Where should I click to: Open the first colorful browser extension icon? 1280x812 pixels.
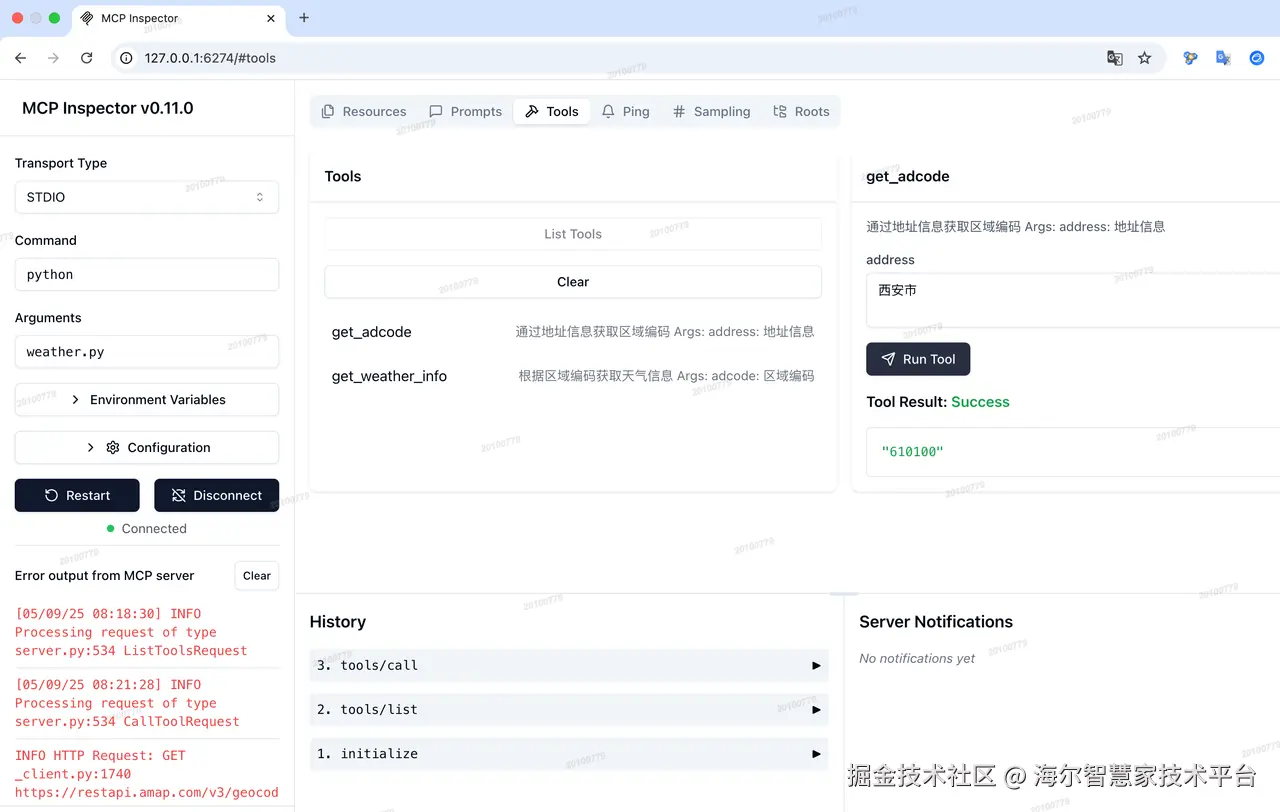pyautogui.click(x=1190, y=58)
